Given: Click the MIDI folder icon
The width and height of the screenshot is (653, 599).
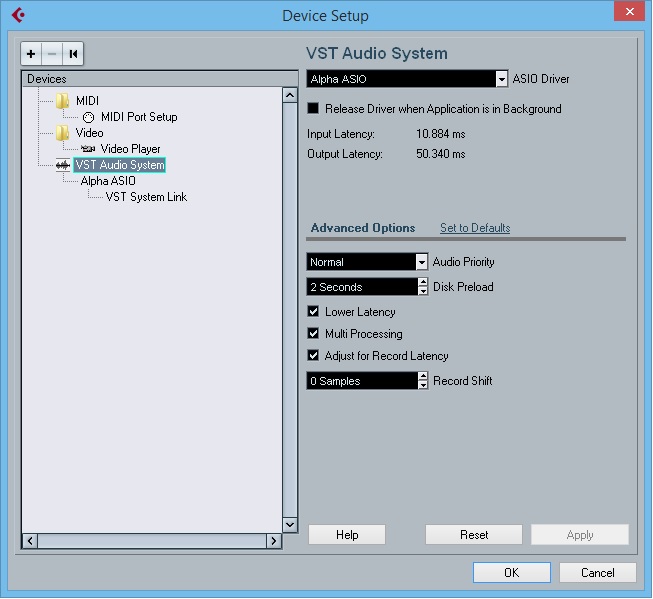Looking at the screenshot, I should tap(62, 101).
